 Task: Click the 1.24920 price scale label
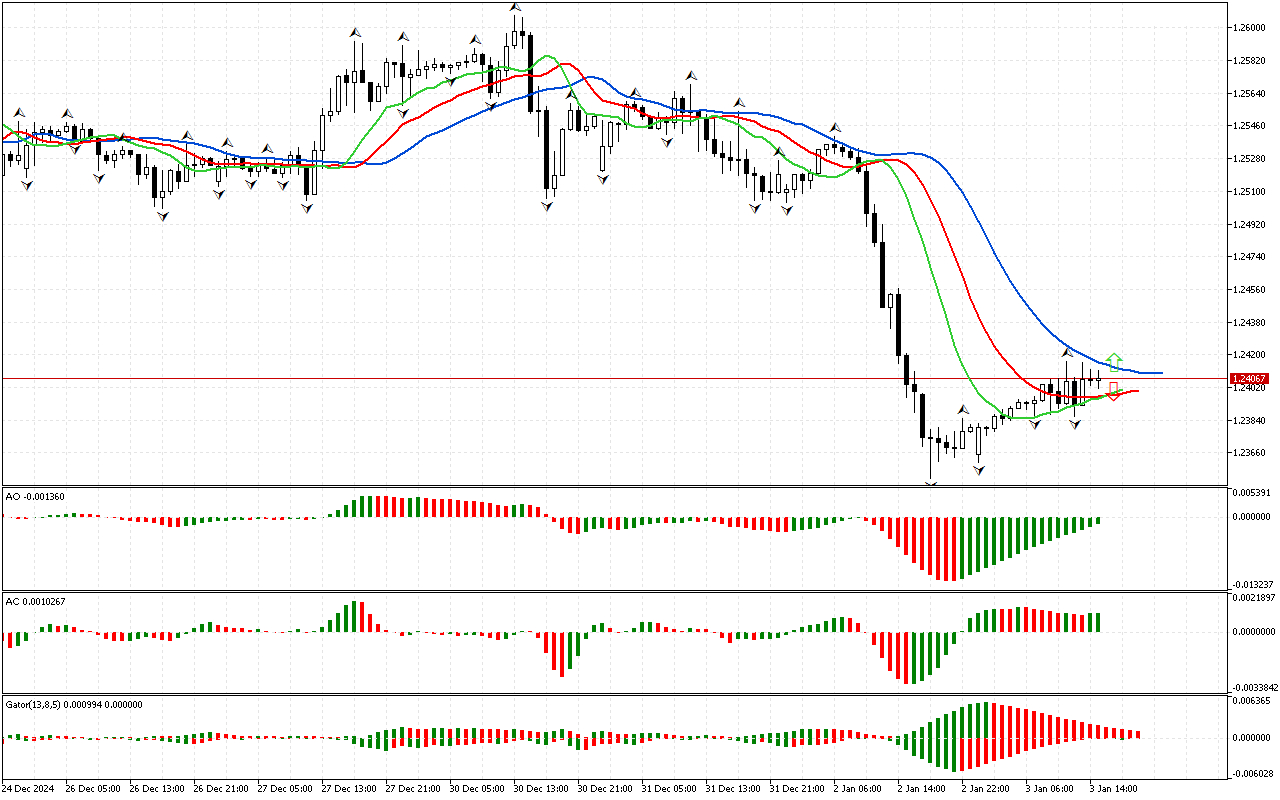tap(1251, 224)
